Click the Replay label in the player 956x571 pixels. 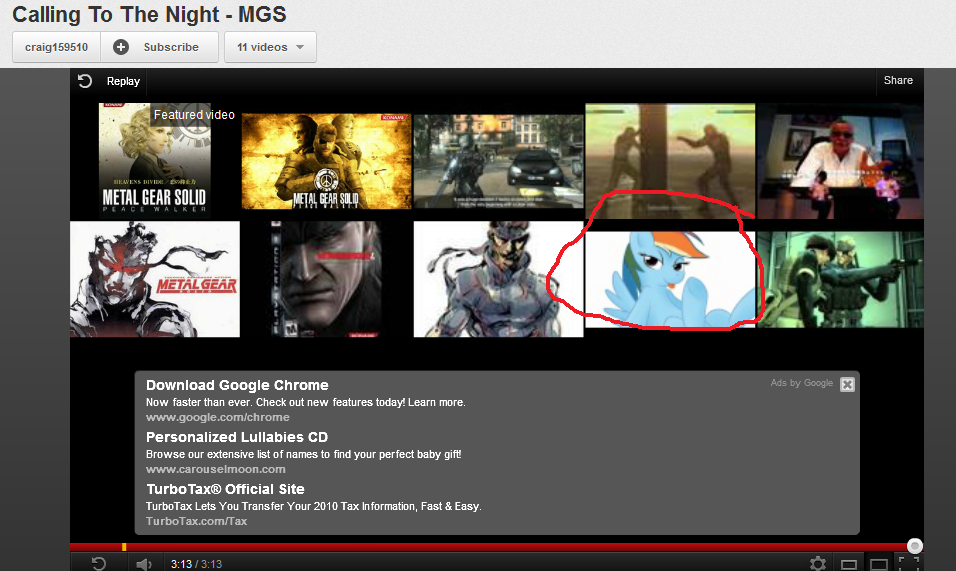123,81
